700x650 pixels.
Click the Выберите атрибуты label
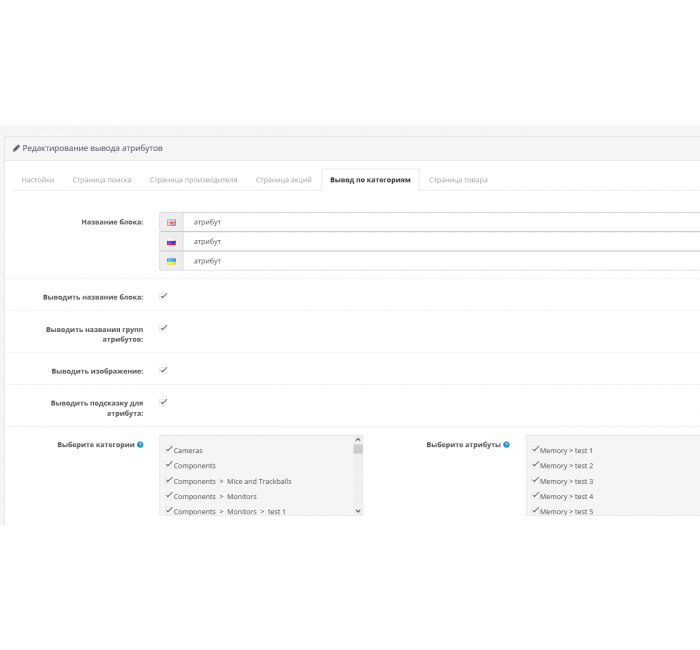(463, 445)
